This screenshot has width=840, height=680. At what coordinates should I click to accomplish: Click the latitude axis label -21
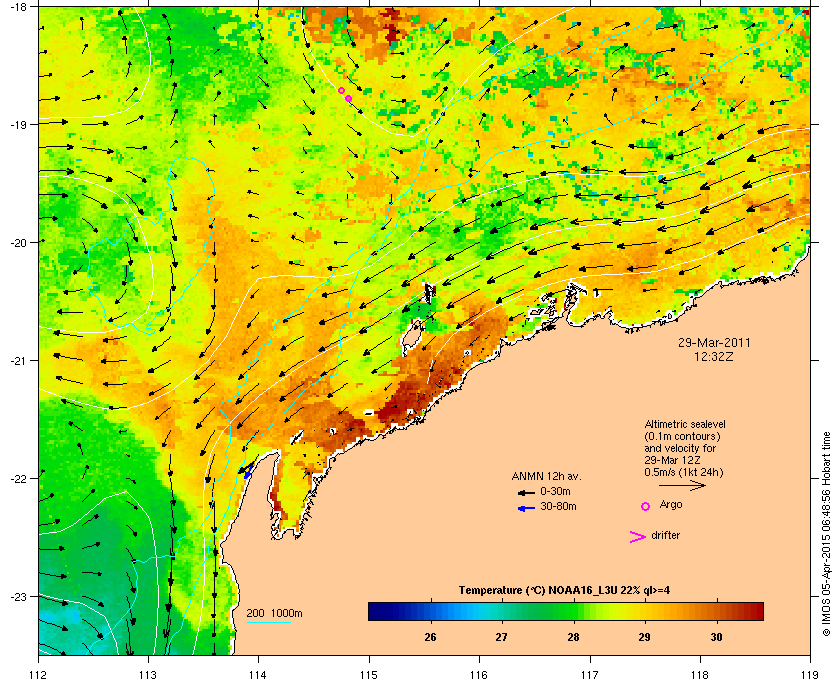[x=18, y=360]
